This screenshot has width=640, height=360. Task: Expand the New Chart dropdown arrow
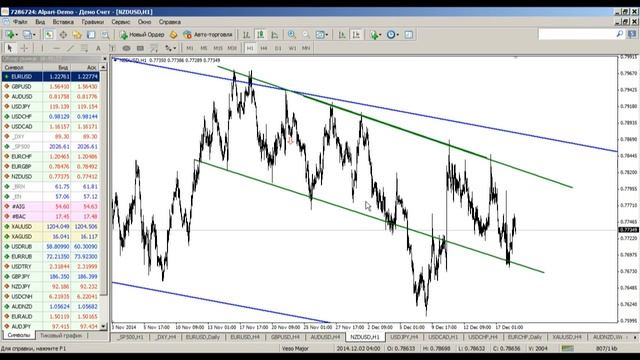pos(17,35)
